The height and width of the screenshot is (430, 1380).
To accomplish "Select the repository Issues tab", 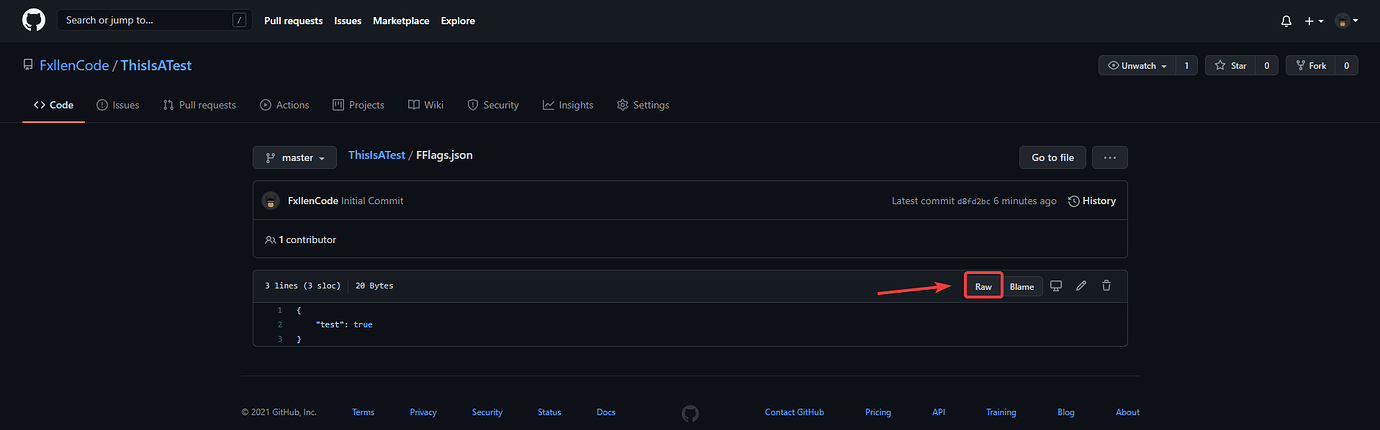I will pyautogui.click(x=118, y=105).
